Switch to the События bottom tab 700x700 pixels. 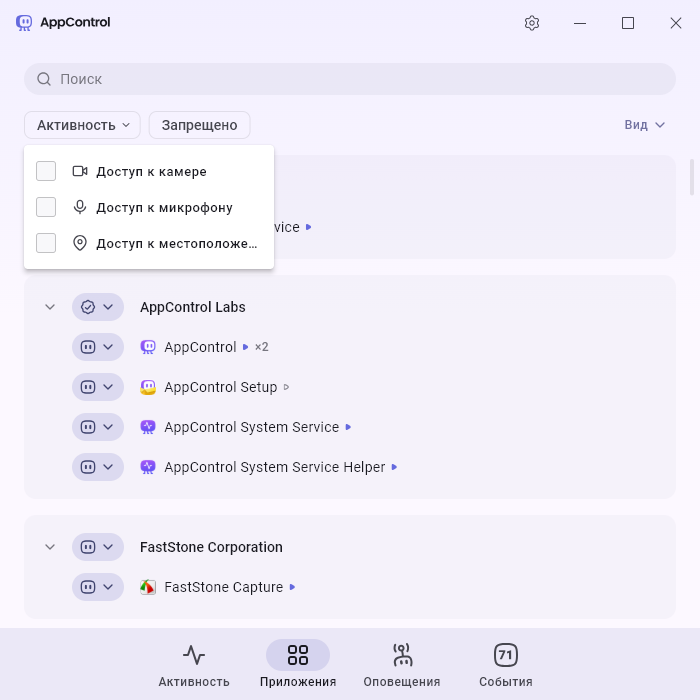coord(506,665)
